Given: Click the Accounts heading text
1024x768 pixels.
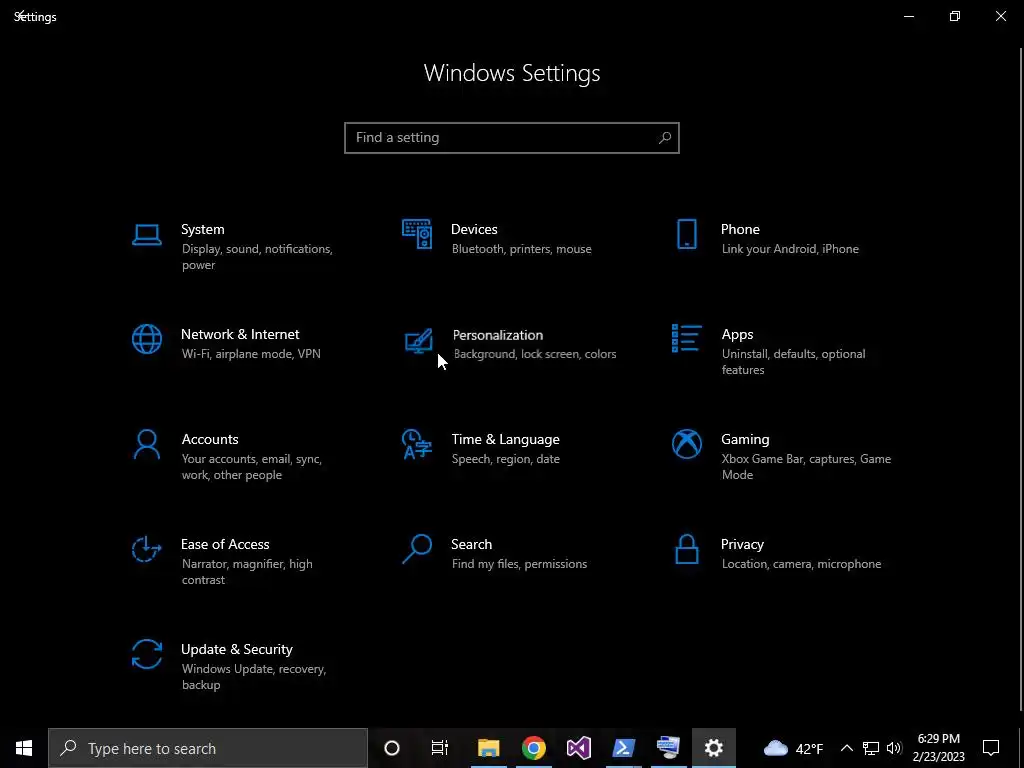Looking at the screenshot, I should click(210, 440).
